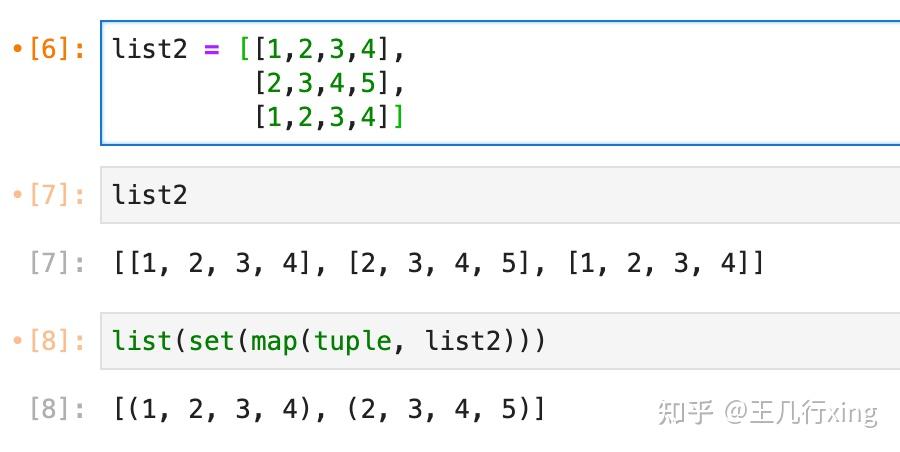Click the nested list output of cell 7
This screenshot has height=452, width=900.
point(439,263)
